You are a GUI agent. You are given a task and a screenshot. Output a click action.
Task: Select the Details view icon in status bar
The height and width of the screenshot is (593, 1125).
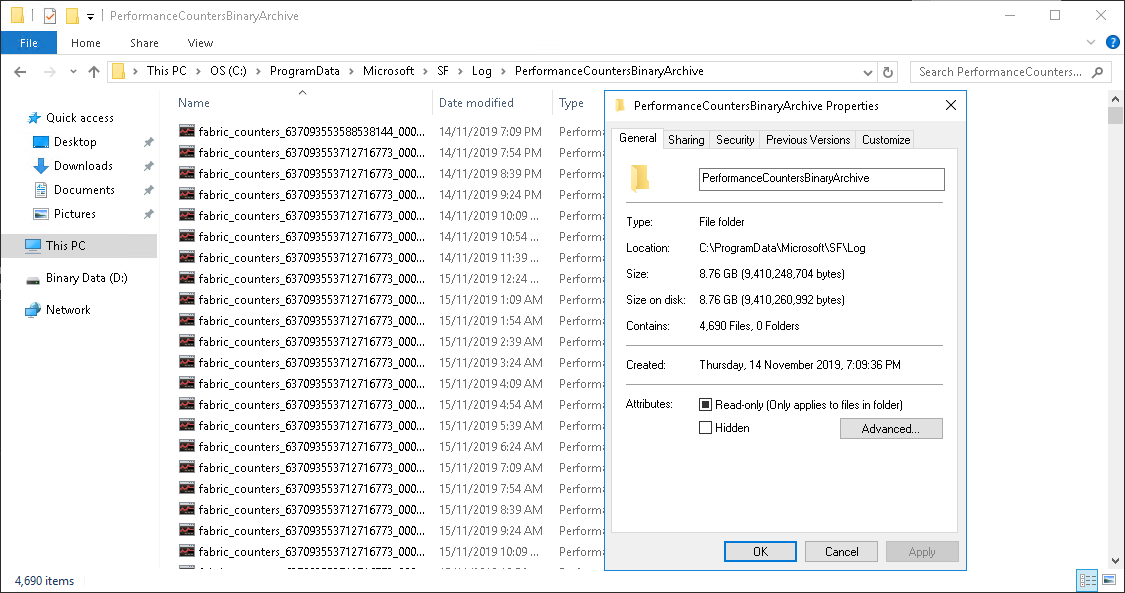(x=1087, y=580)
